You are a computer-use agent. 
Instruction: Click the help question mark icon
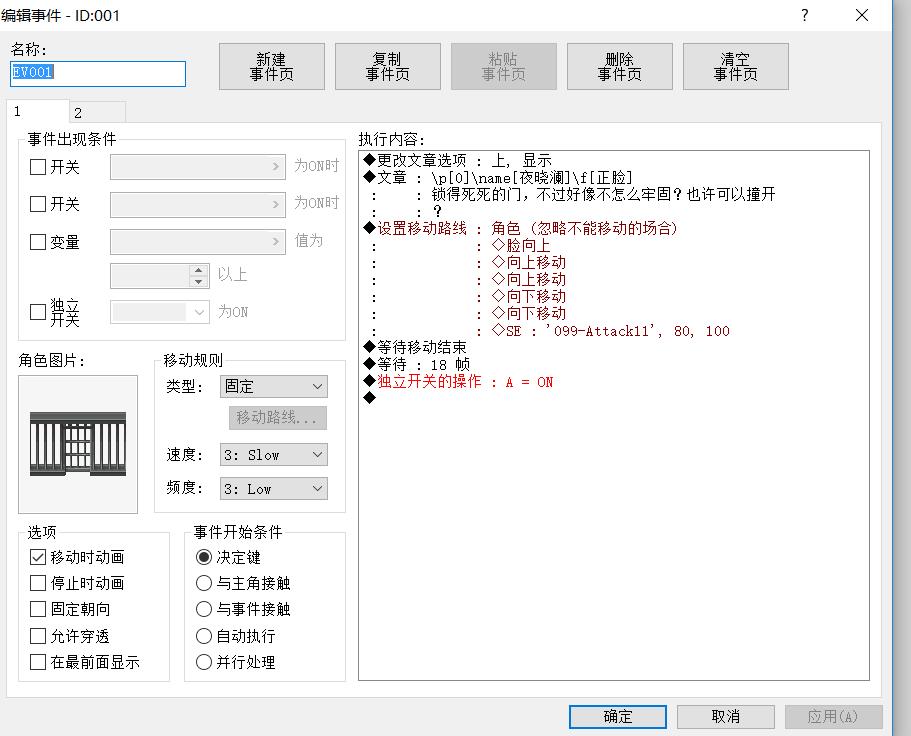point(805,15)
